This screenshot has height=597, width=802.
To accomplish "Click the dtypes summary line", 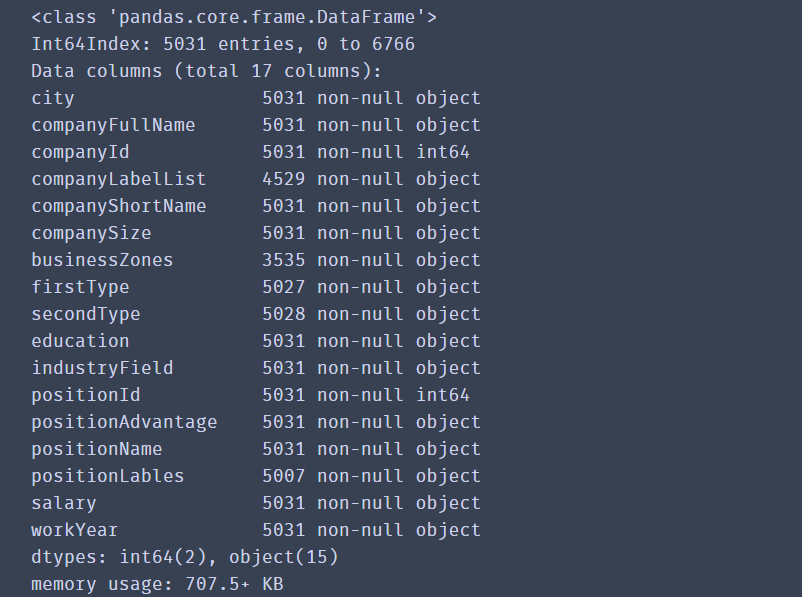I will pyautogui.click(x=185, y=558).
